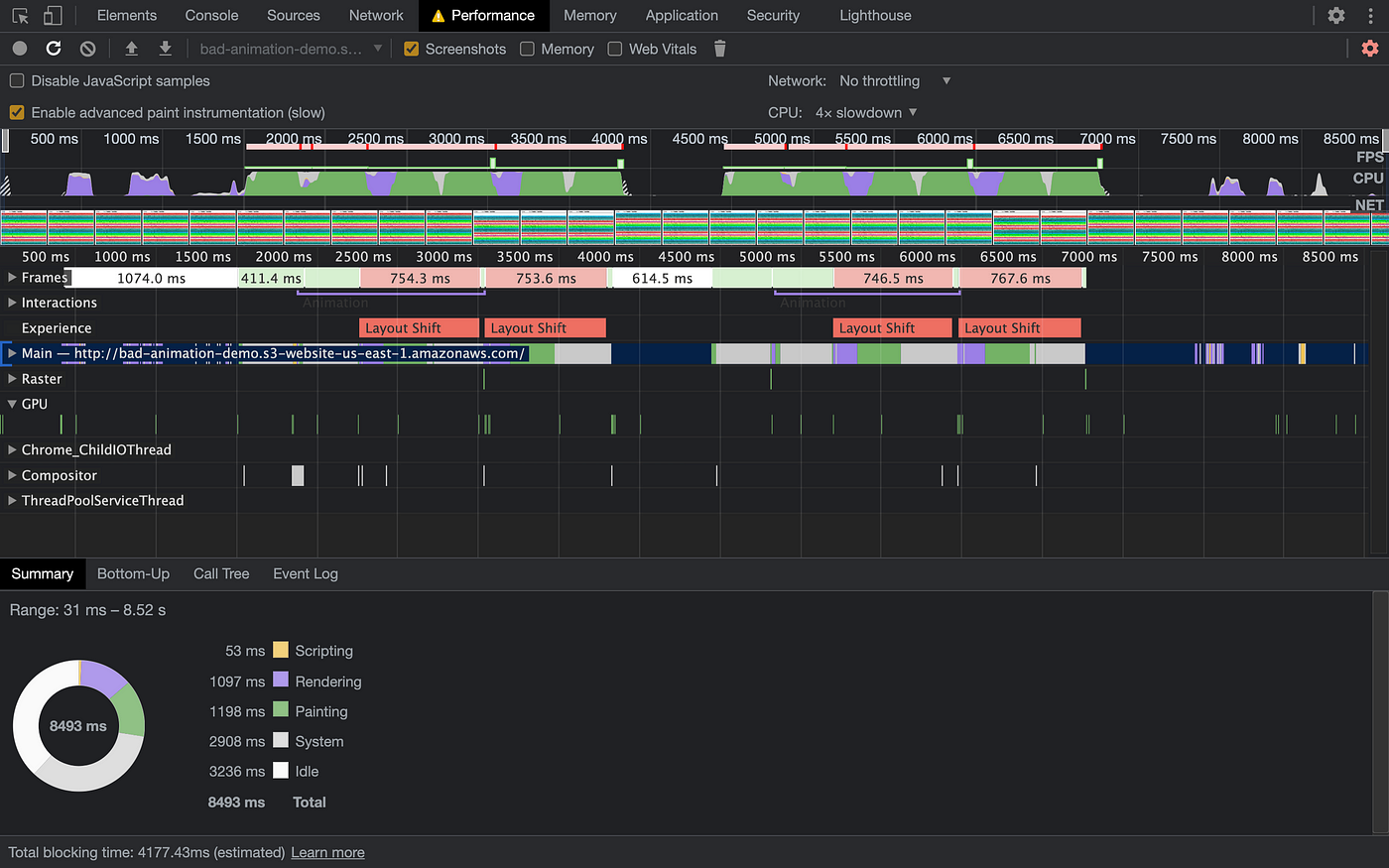
Task: Check Disable JavaScript samples
Action: (x=17, y=81)
